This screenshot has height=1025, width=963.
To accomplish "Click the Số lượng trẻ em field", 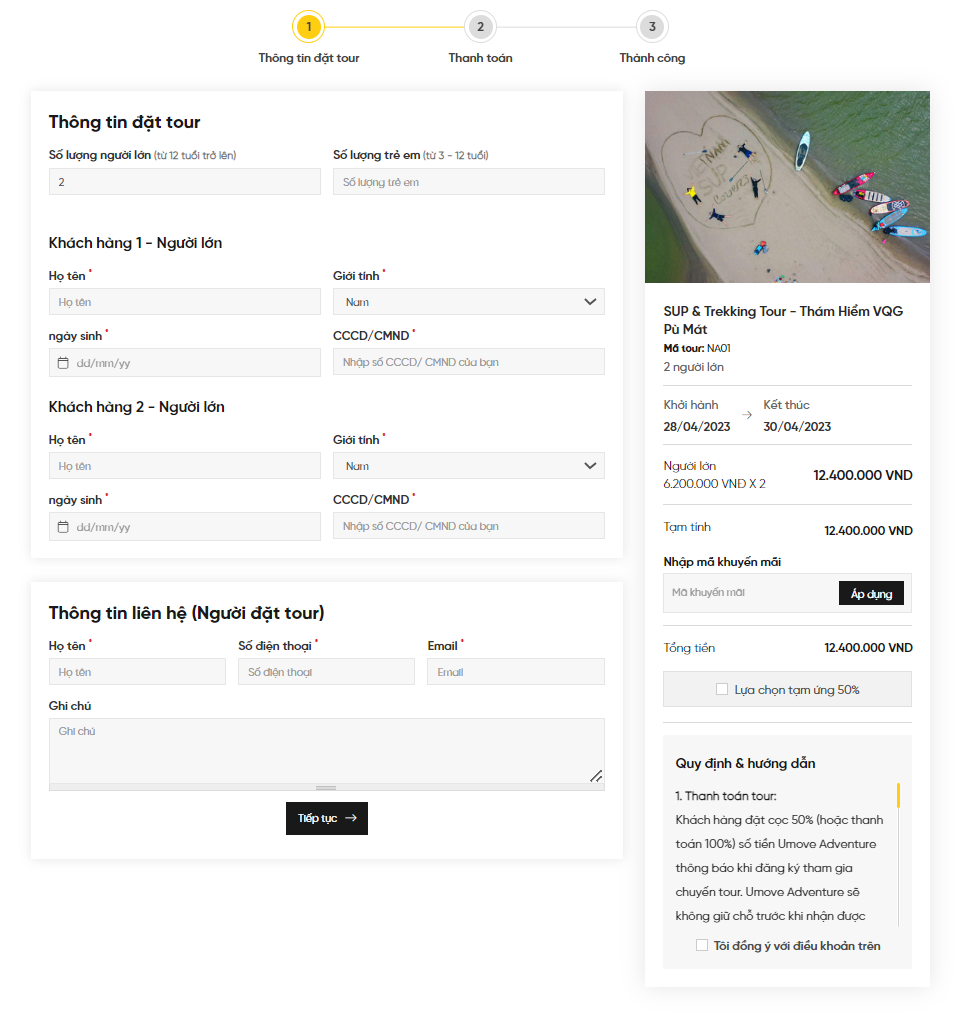I will (x=469, y=182).
